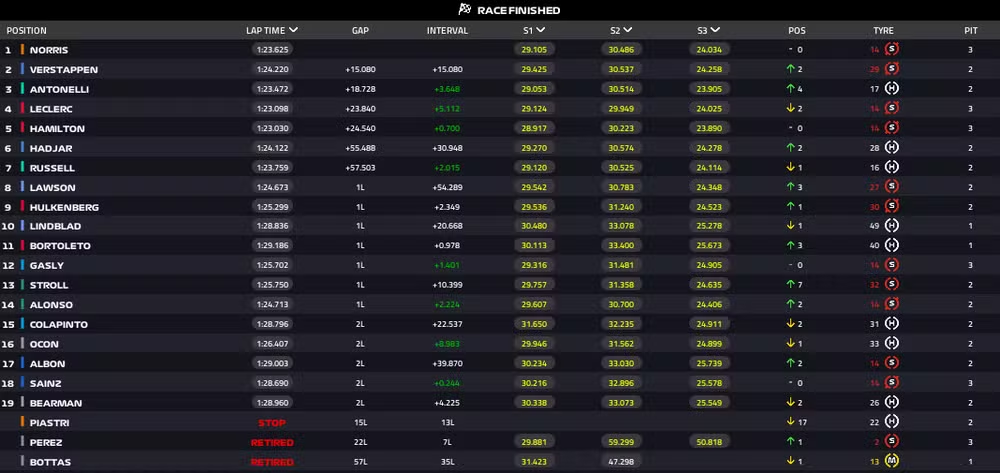Click Hamilton's soft tyre compound icon

[x=892, y=128]
